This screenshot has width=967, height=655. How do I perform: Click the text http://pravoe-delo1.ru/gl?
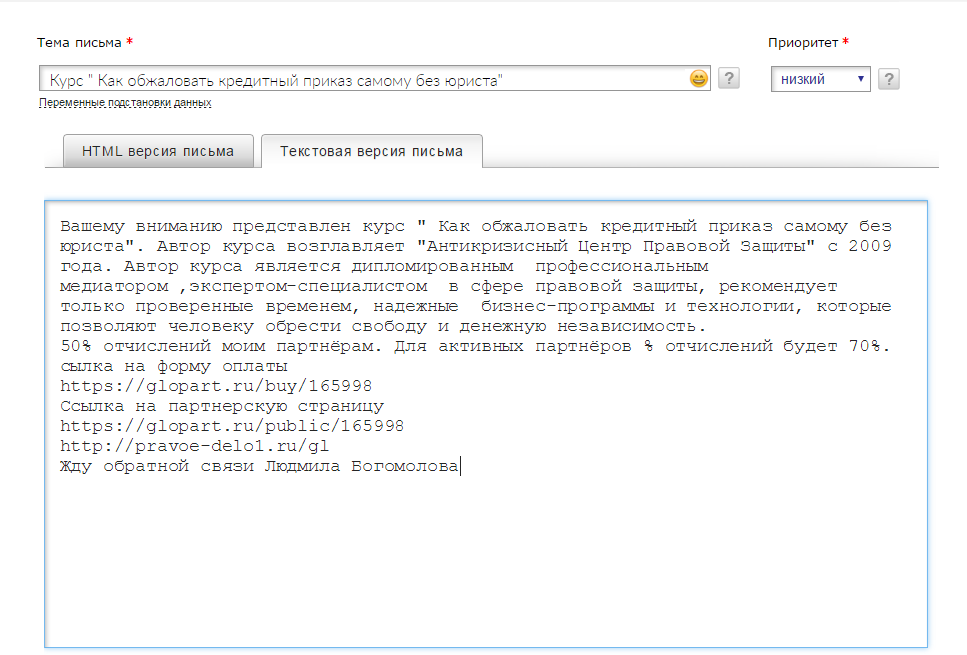coord(194,446)
